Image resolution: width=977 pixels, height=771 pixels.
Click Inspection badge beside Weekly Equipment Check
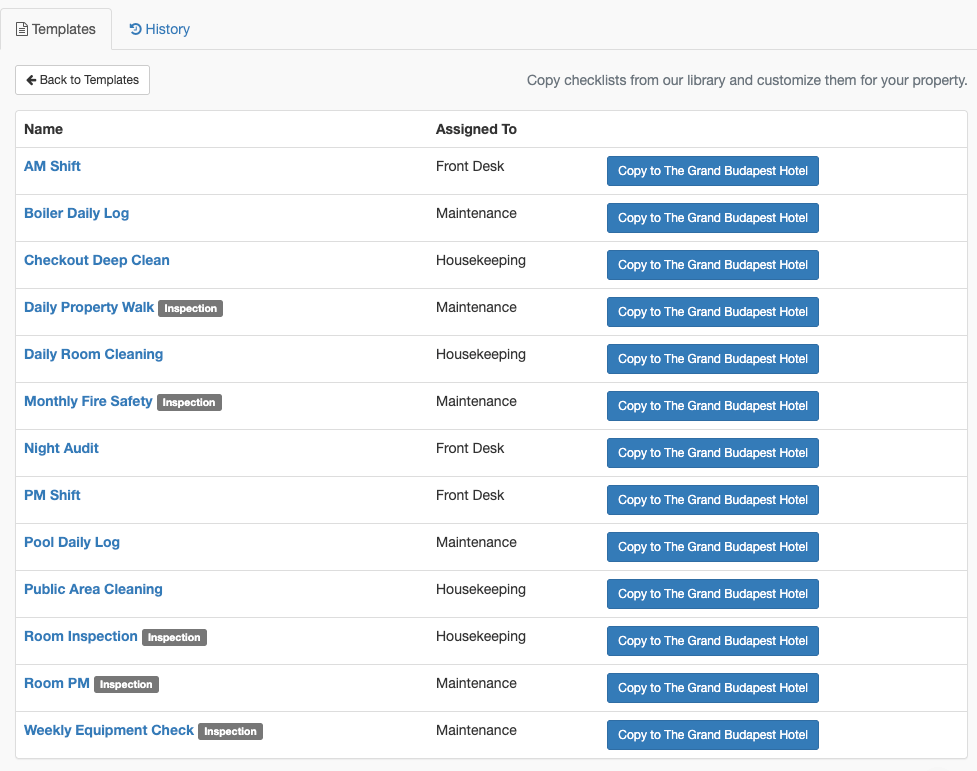(231, 732)
